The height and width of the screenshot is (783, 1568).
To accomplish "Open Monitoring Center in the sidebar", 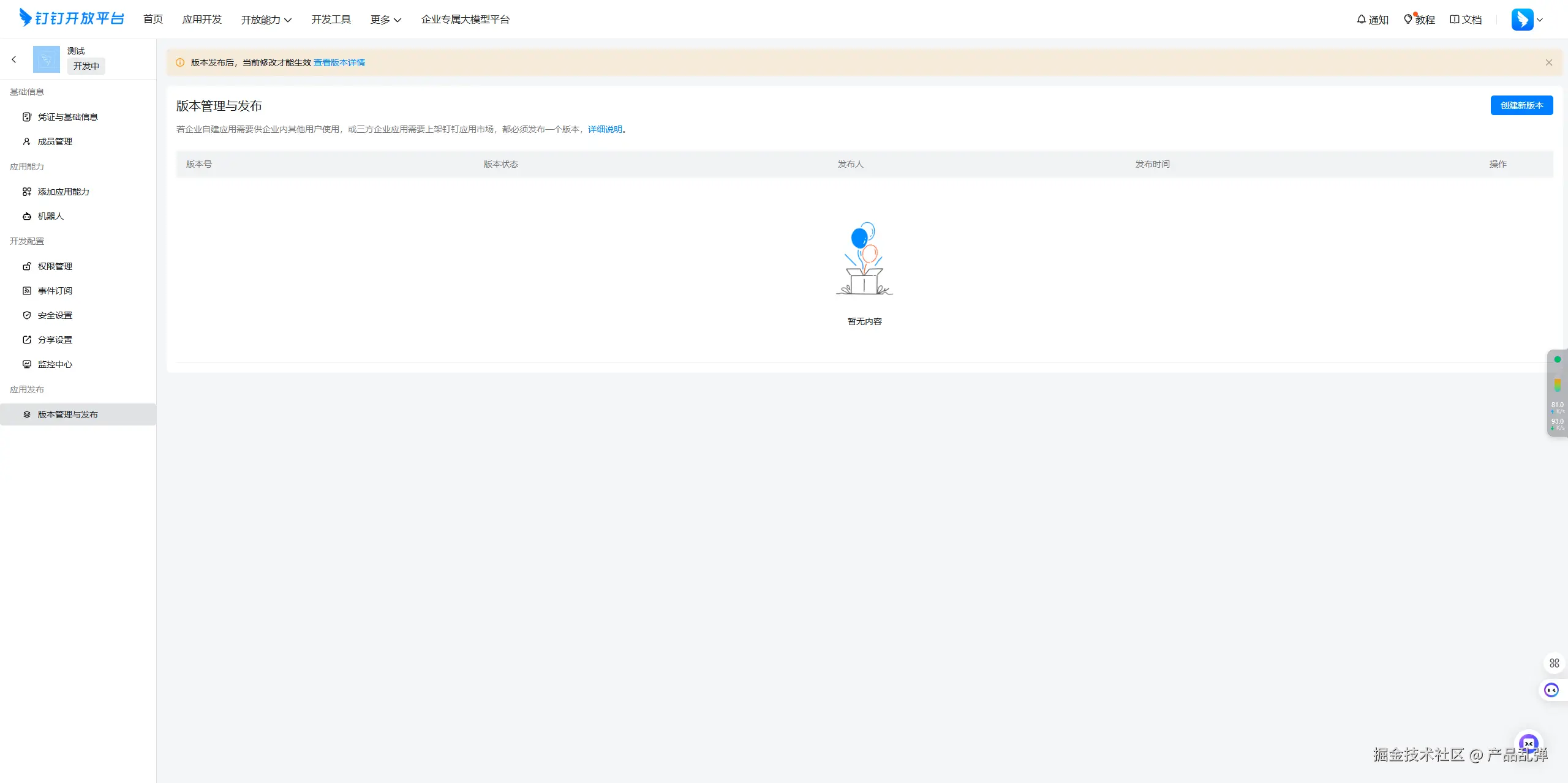I will click(x=55, y=364).
